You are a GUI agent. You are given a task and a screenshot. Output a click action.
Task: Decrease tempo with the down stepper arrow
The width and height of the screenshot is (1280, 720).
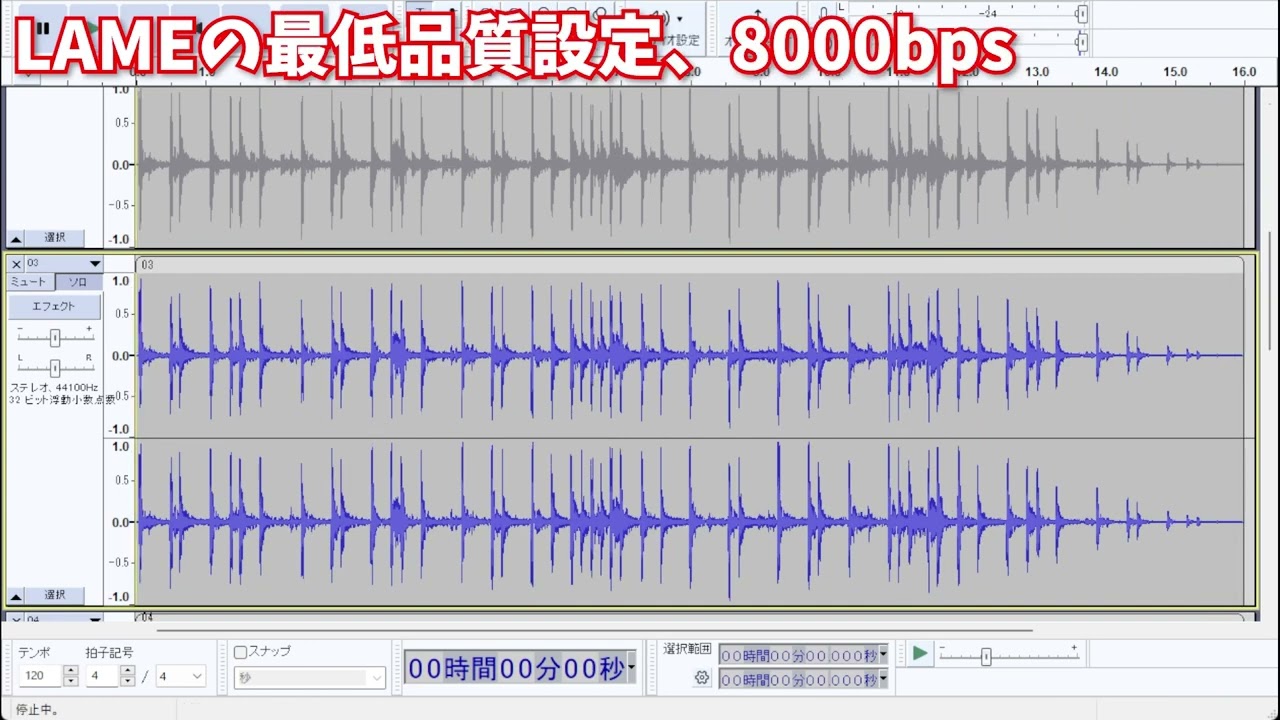71,681
